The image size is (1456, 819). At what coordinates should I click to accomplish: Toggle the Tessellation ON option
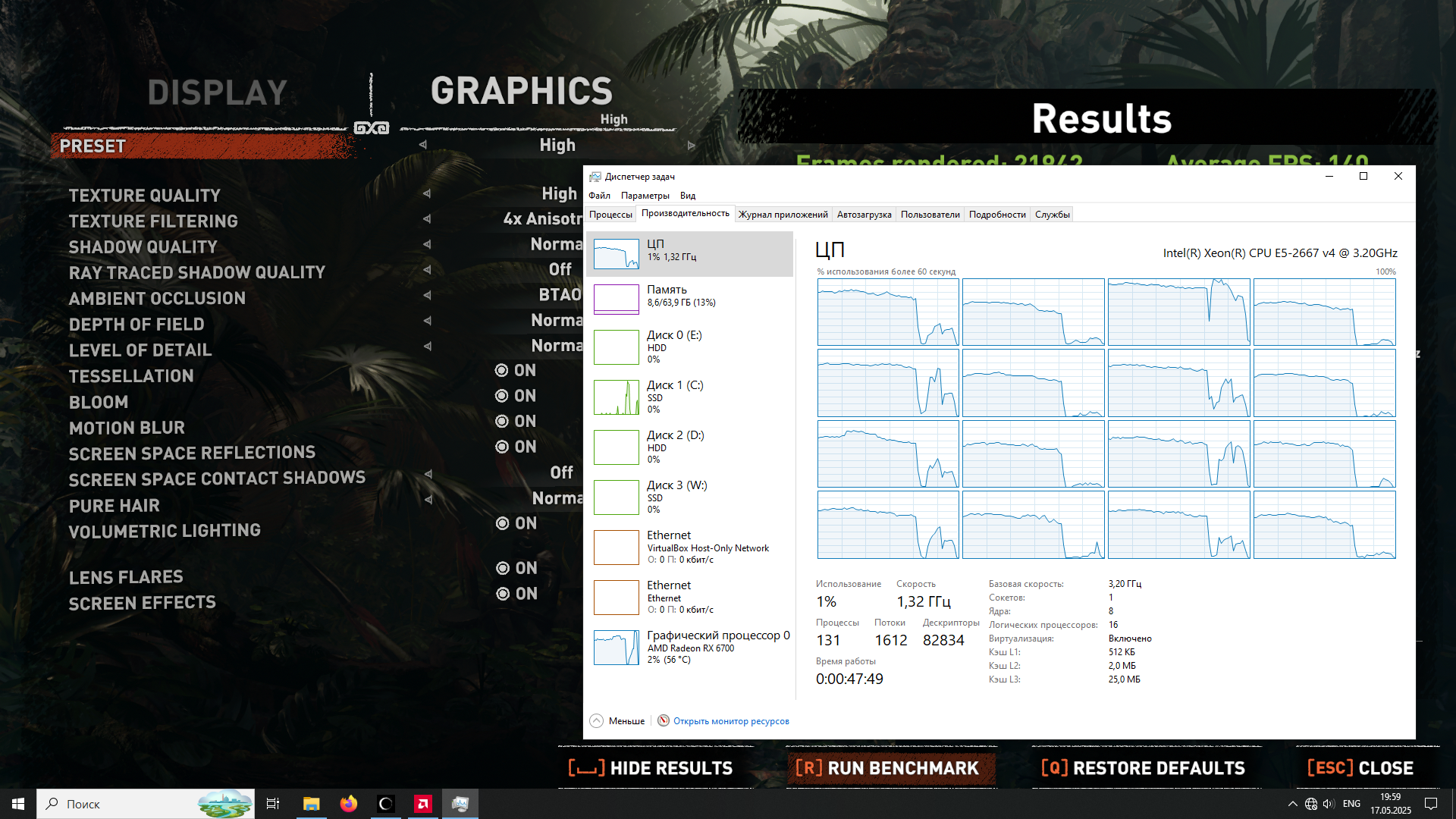502,371
